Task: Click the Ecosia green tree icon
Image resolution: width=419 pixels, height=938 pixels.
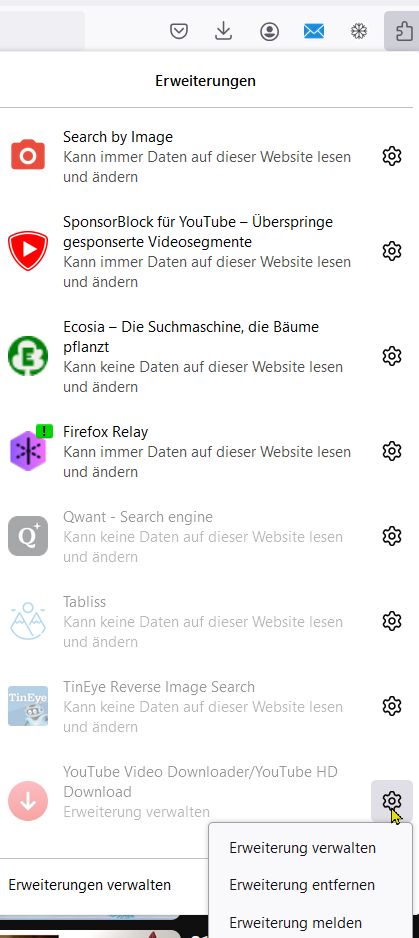Action: click(28, 356)
